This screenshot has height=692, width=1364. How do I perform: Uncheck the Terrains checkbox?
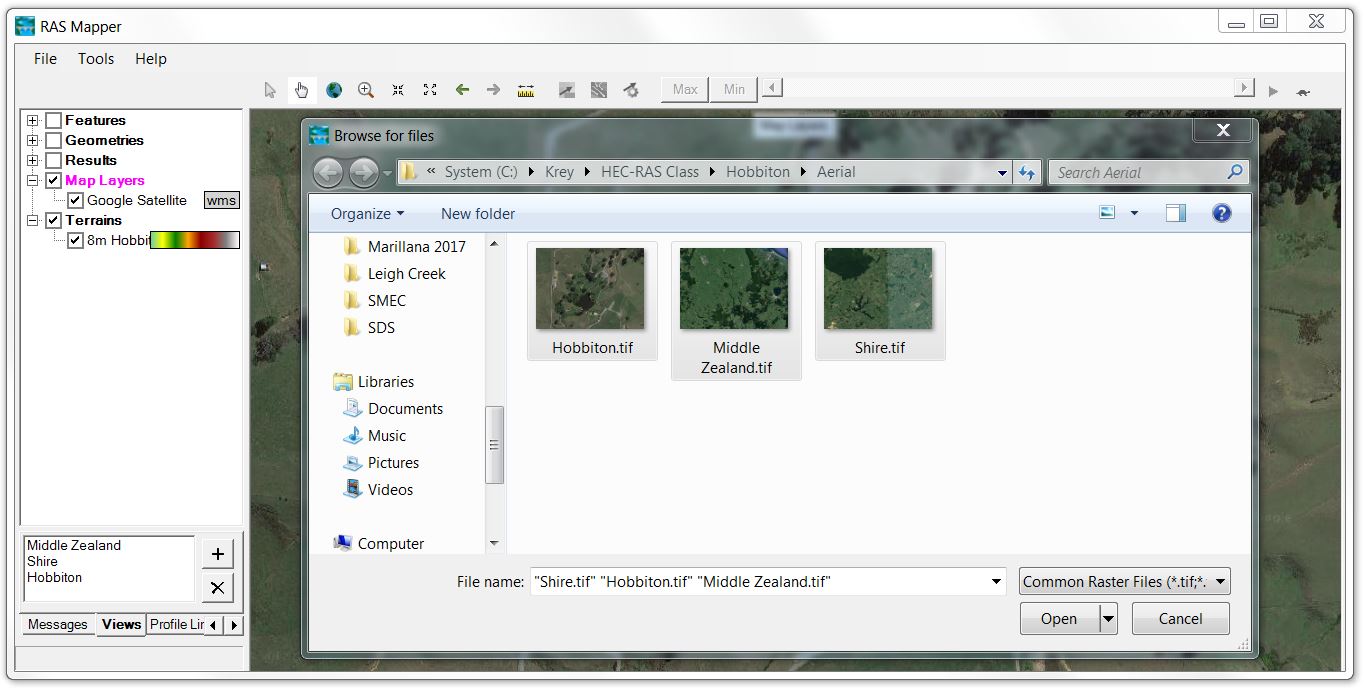tap(54, 220)
